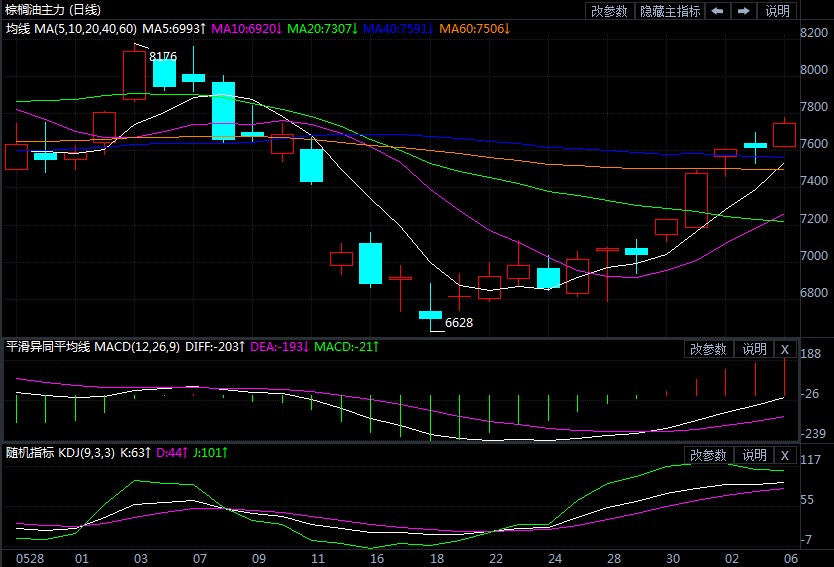
Task: Click the right arrow button in the main chart header
Action: coord(743,11)
